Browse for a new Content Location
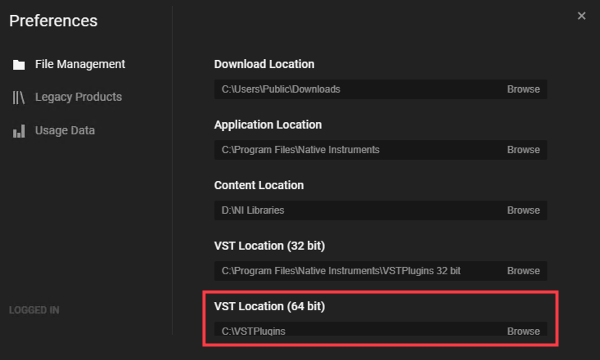600x360 pixels. click(523, 210)
